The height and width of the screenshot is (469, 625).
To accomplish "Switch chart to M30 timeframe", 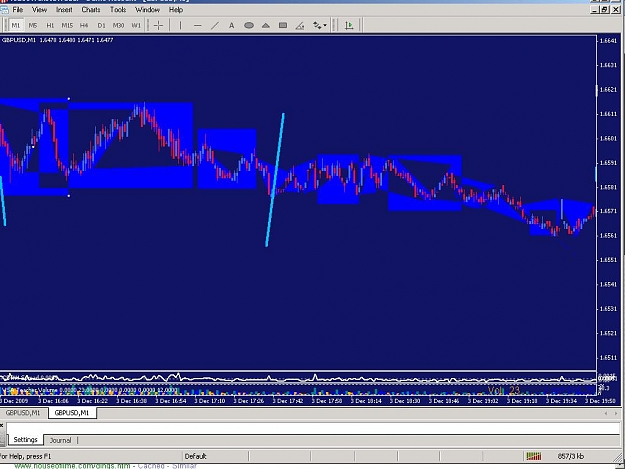I will (x=118, y=26).
